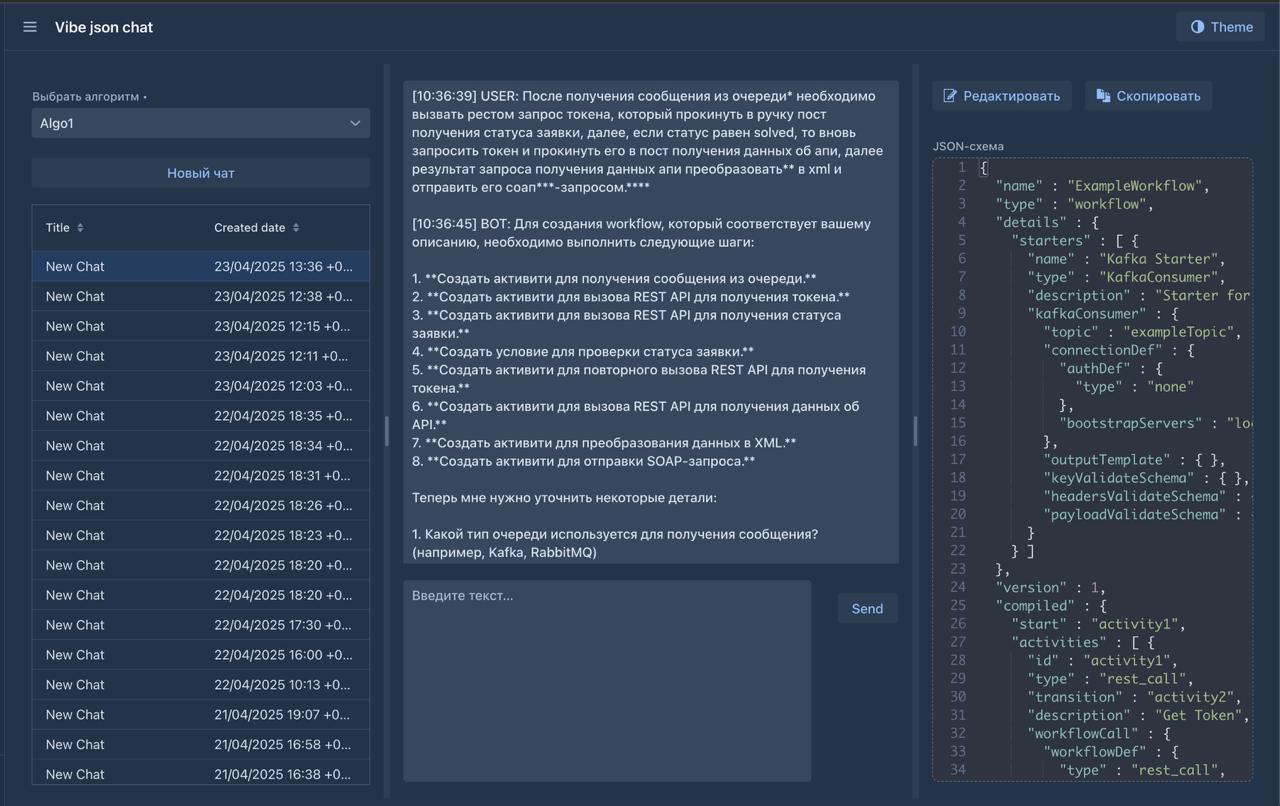Sort by Created date sort icon

(296, 228)
